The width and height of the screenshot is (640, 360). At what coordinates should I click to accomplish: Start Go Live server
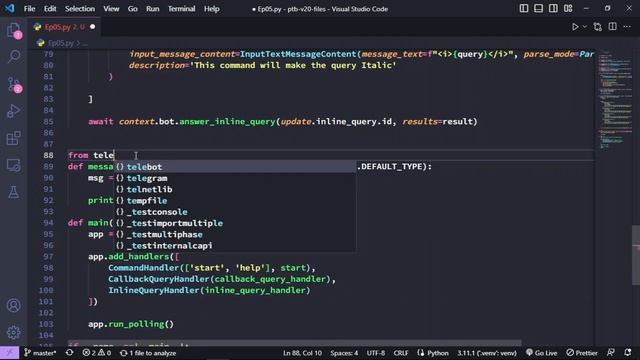(x=541, y=353)
